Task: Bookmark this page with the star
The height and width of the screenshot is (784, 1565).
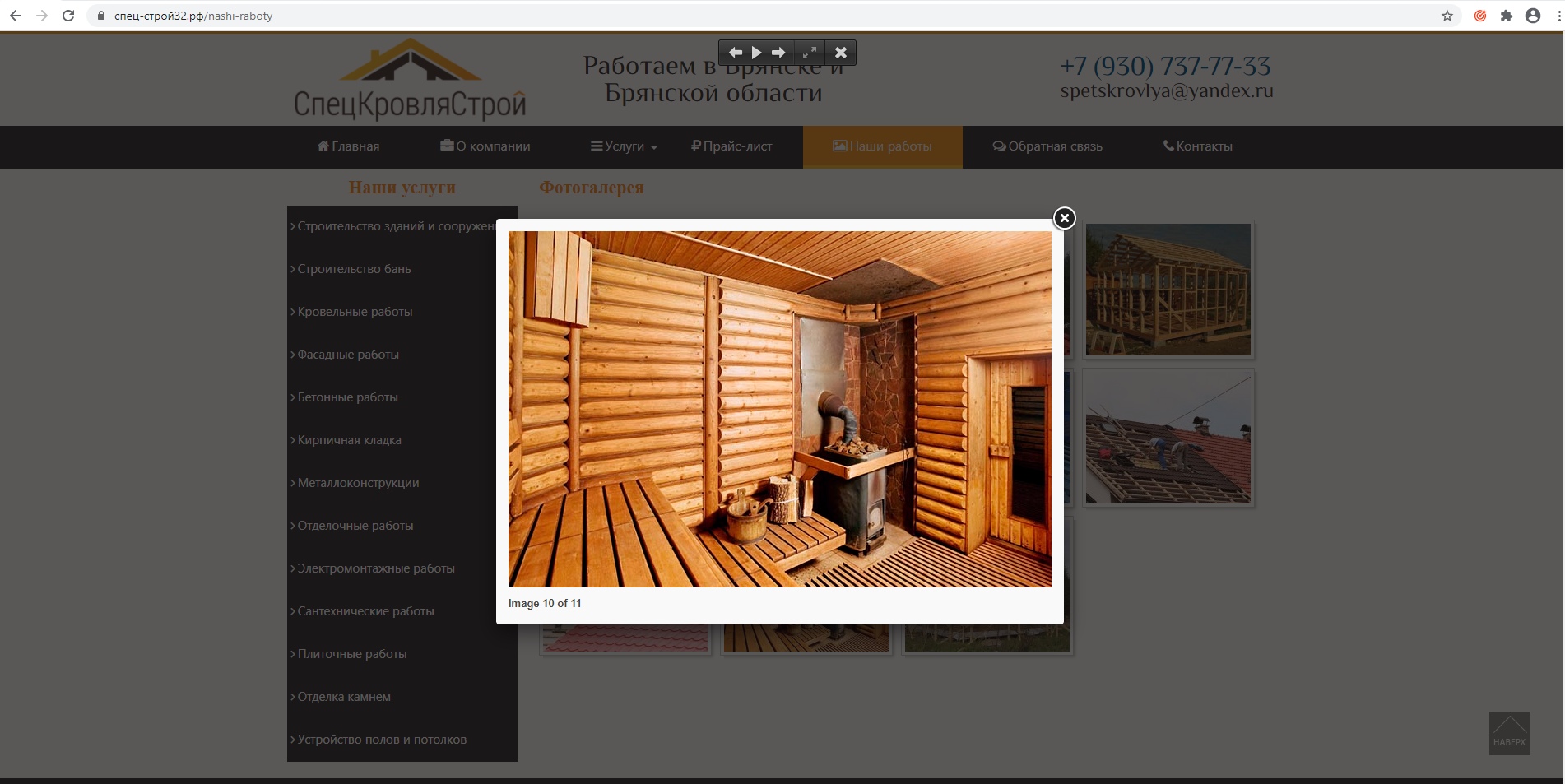Action: click(x=1447, y=16)
